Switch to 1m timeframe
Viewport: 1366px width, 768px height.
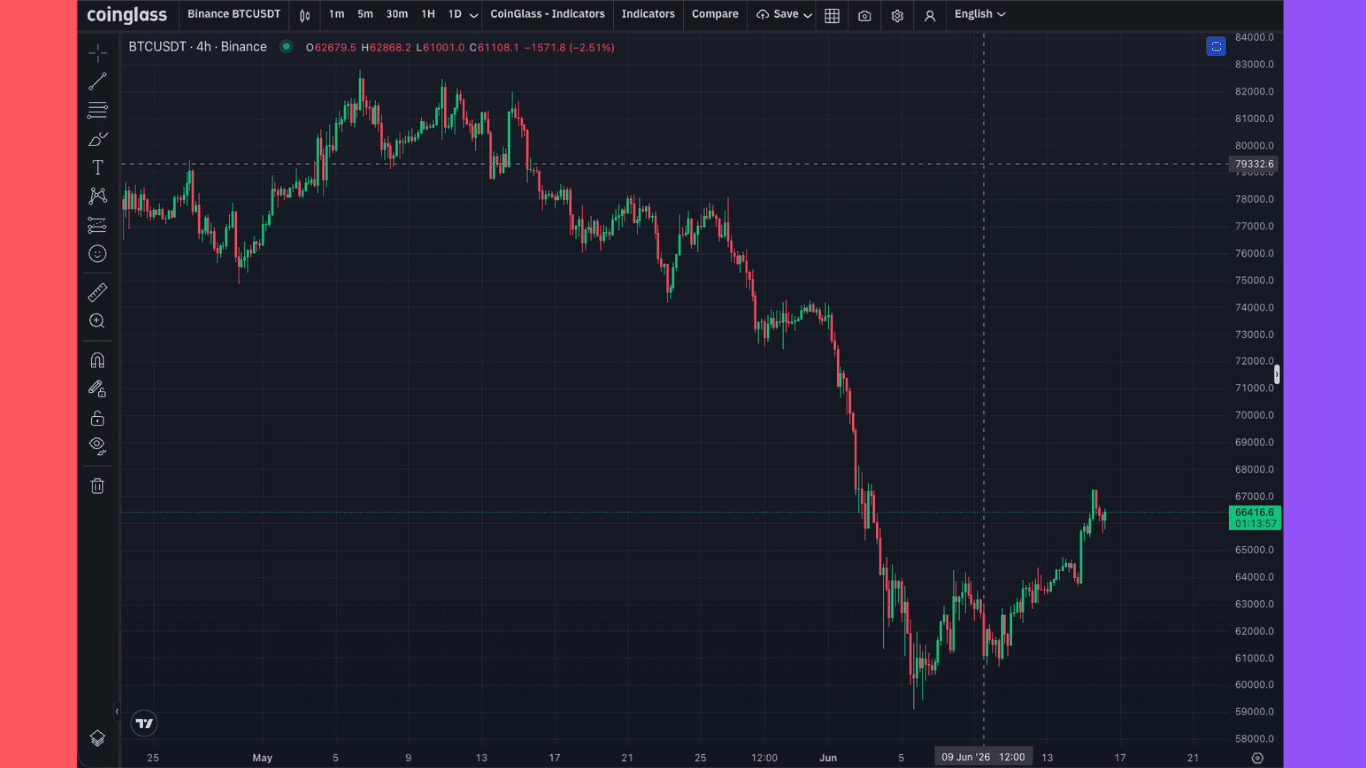(x=336, y=14)
